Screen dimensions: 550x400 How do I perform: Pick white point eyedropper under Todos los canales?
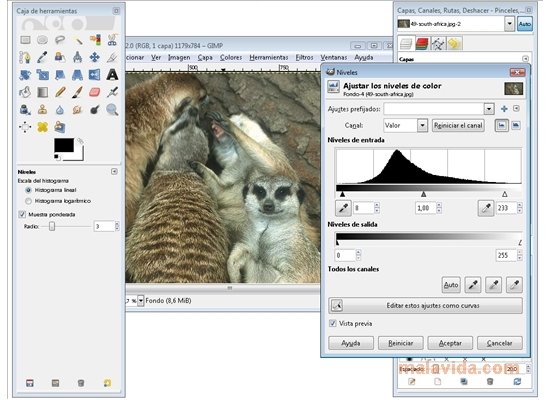pyautogui.click(x=514, y=285)
